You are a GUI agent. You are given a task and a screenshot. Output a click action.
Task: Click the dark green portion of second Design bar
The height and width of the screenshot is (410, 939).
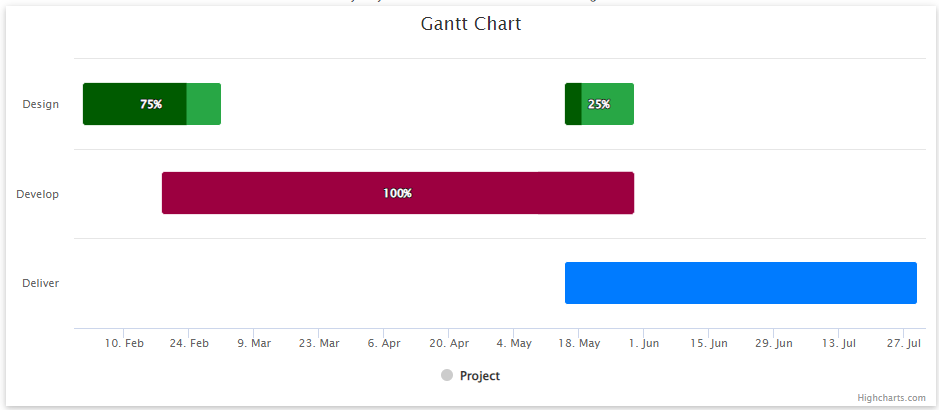click(573, 104)
